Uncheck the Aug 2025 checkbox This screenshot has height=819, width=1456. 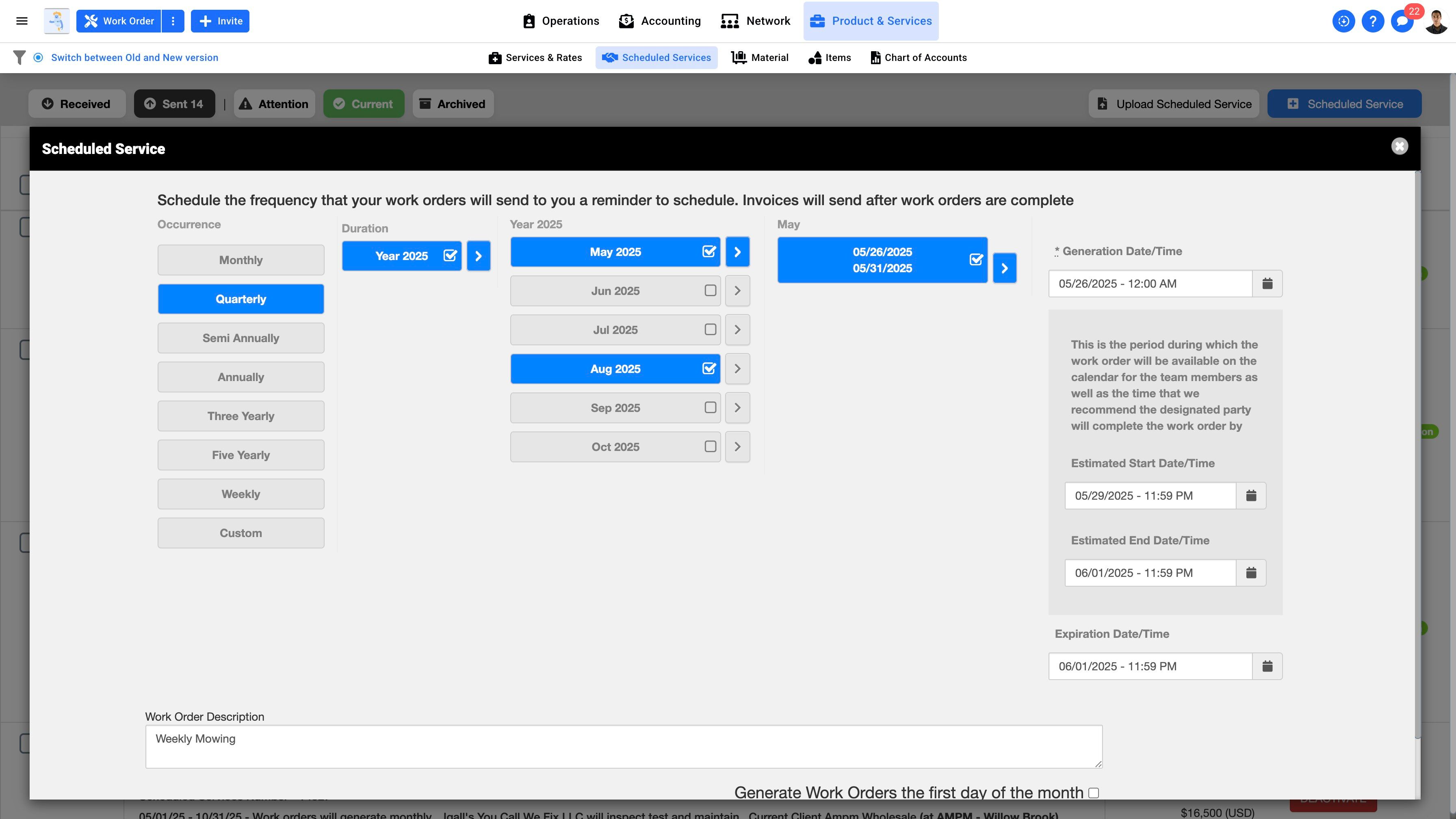[709, 368]
